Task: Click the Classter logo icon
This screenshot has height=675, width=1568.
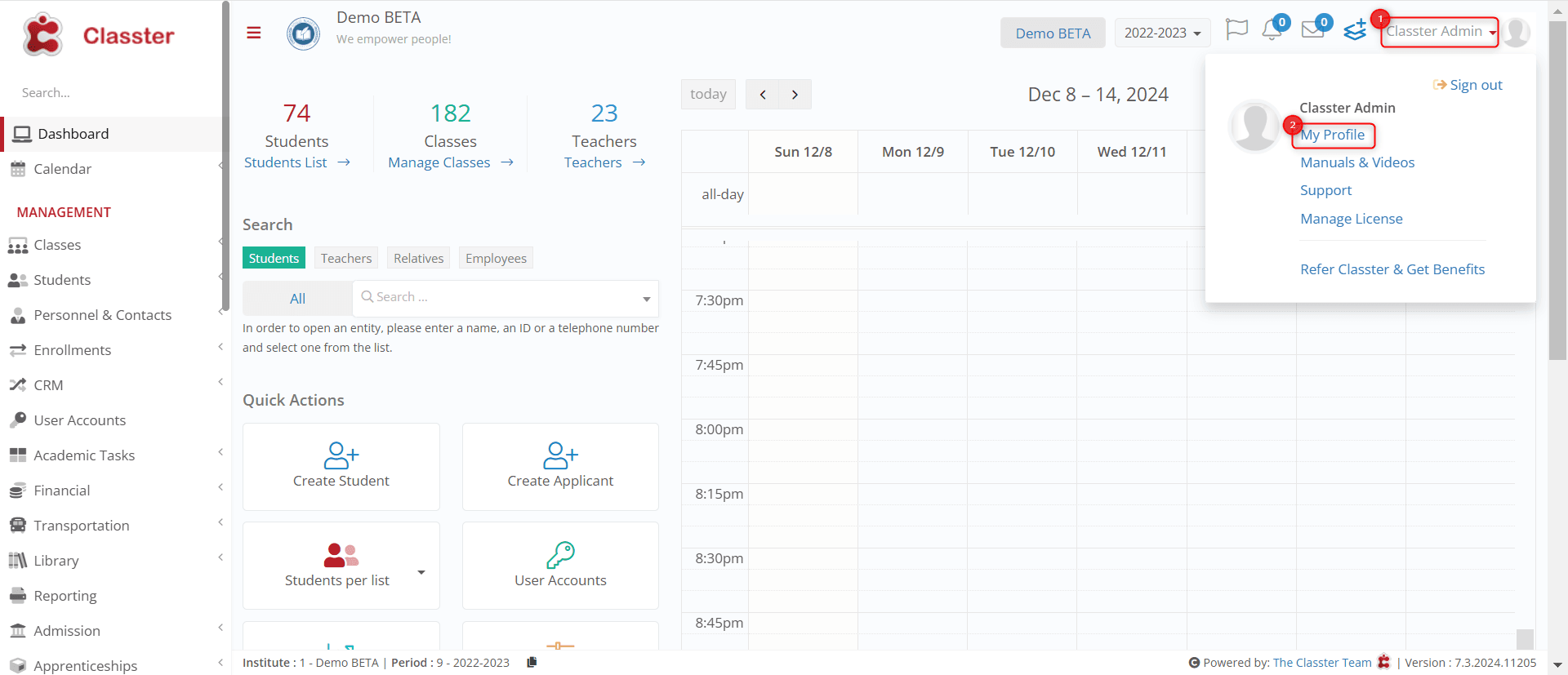Action: [x=42, y=34]
